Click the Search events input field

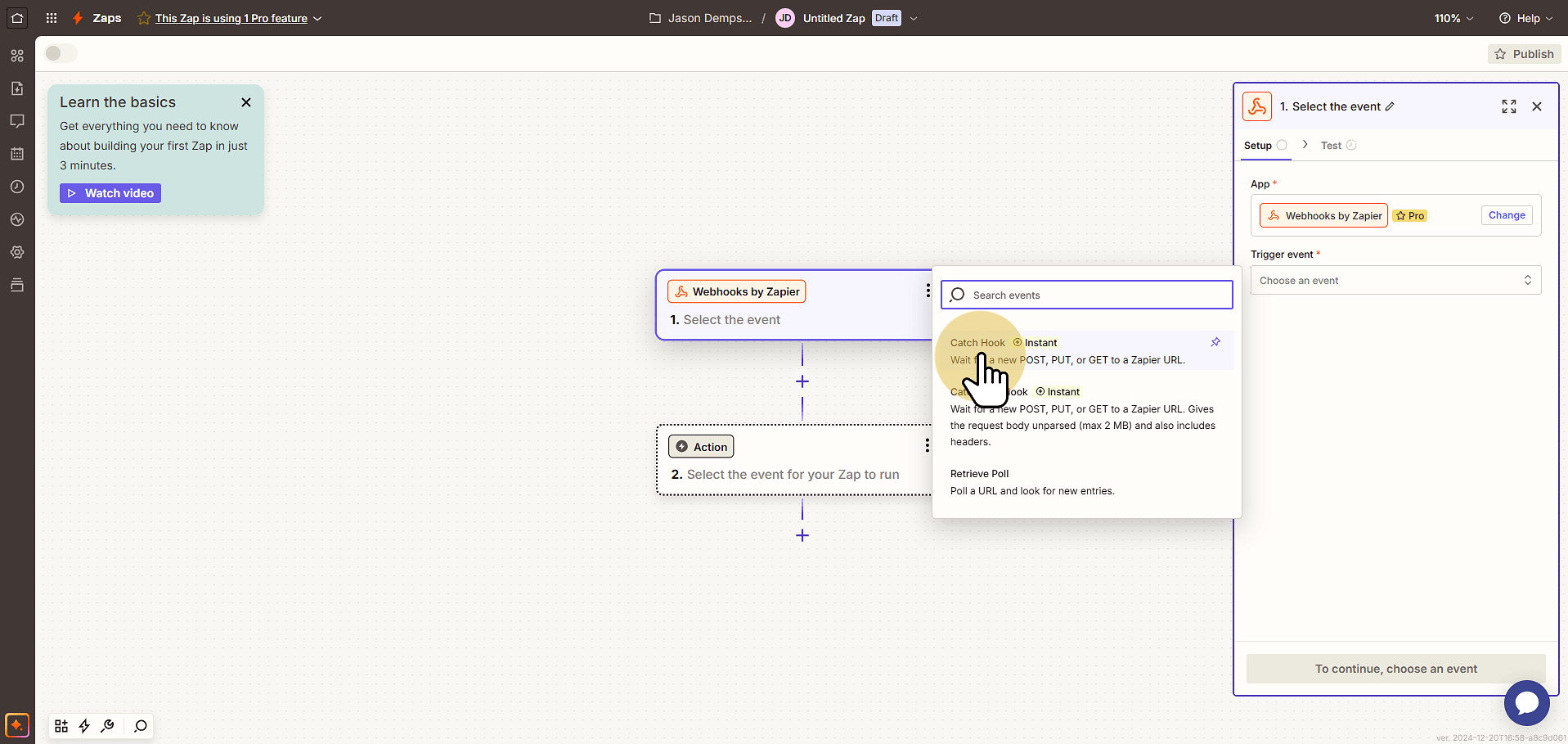point(1086,295)
